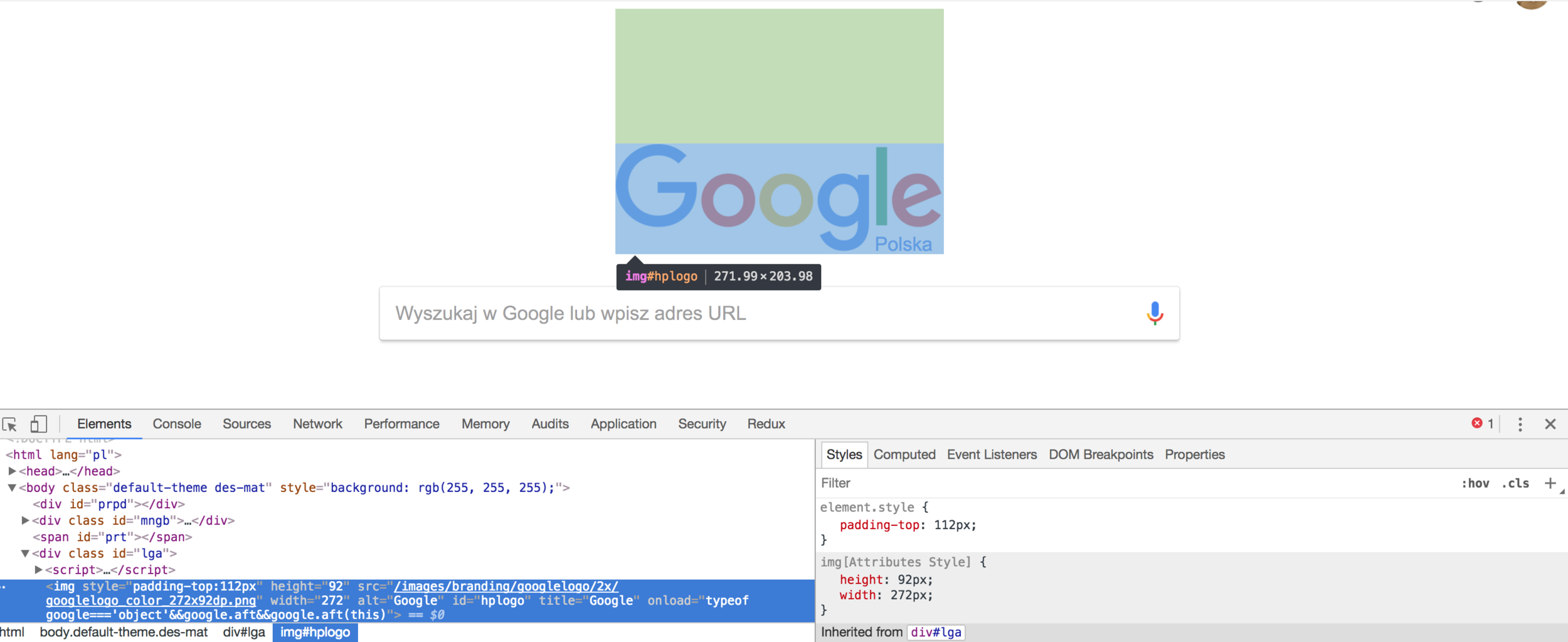
Task: Click the voice search microphone icon
Action: [x=1155, y=313]
